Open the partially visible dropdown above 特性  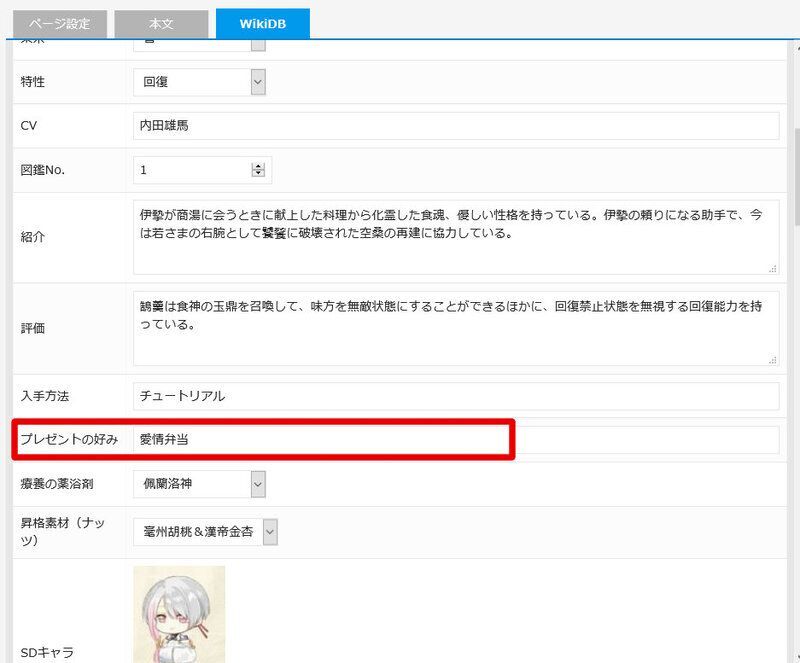click(258, 43)
